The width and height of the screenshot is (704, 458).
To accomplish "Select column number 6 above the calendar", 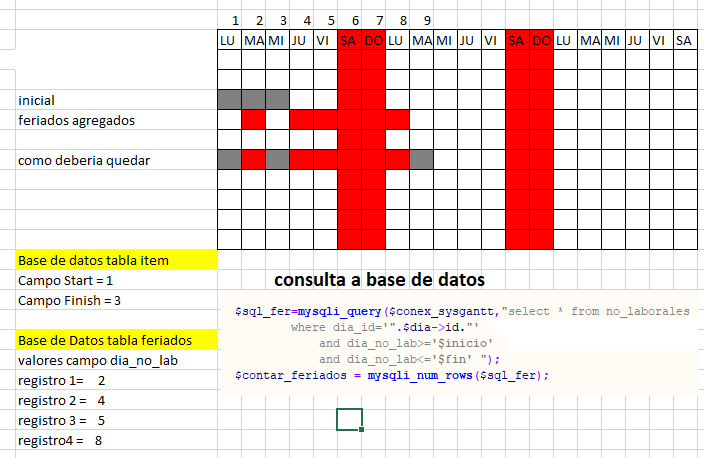I will click(x=350, y=20).
